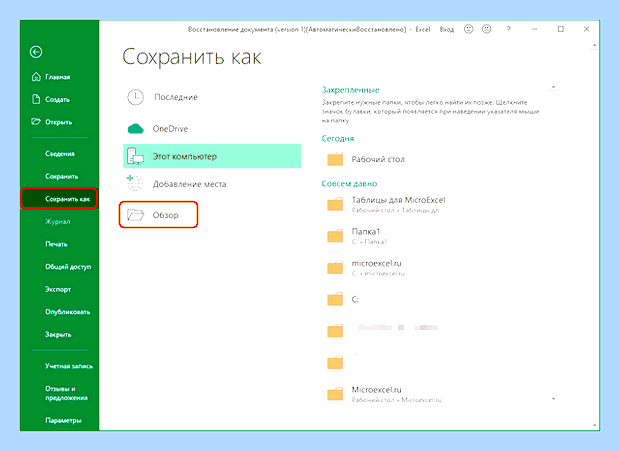Click folder icon next to C:

coord(335,299)
